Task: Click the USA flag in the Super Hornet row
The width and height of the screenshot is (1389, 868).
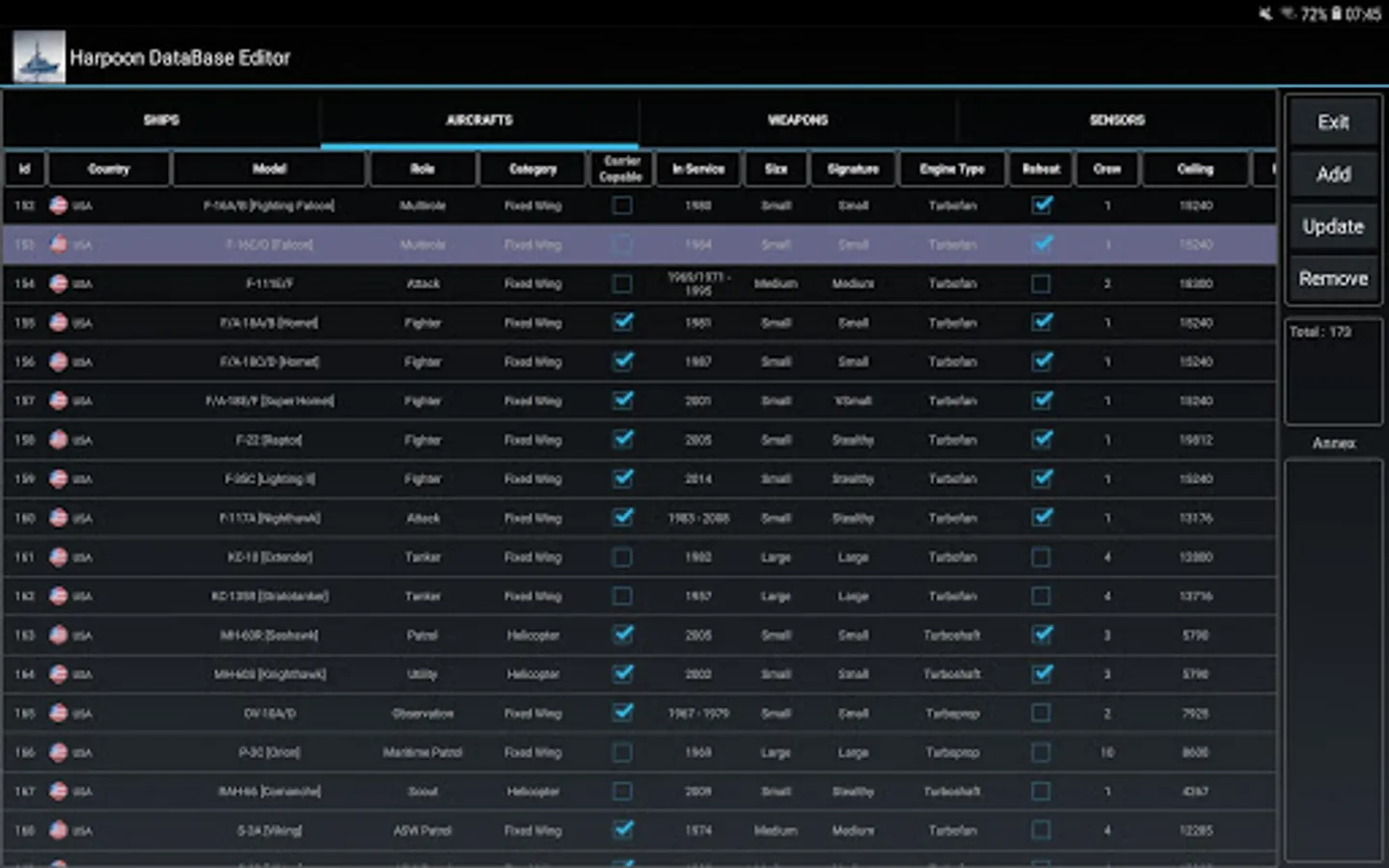Action: pyautogui.click(x=59, y=400)
